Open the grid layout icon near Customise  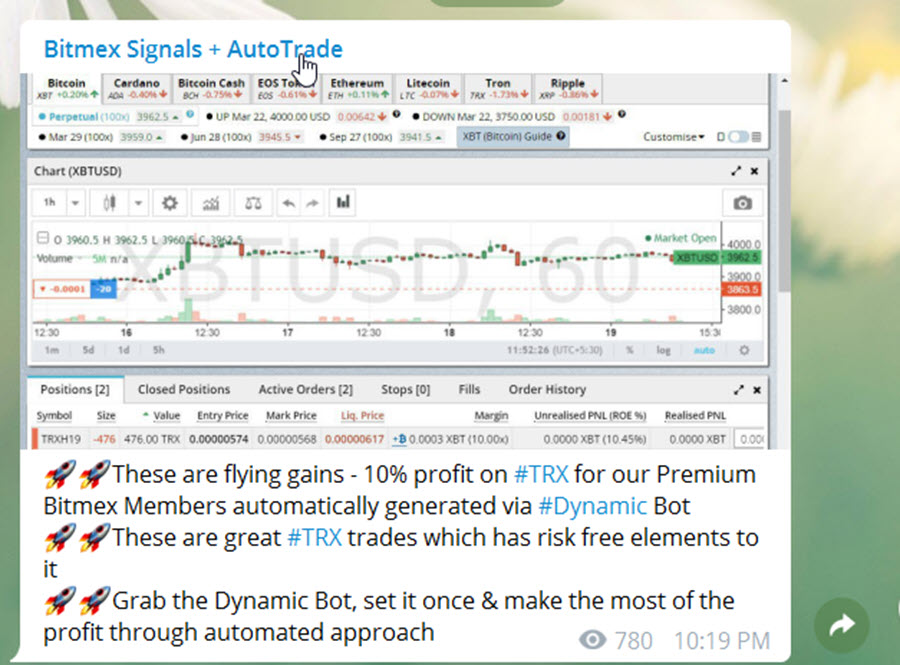click(757, 137)
